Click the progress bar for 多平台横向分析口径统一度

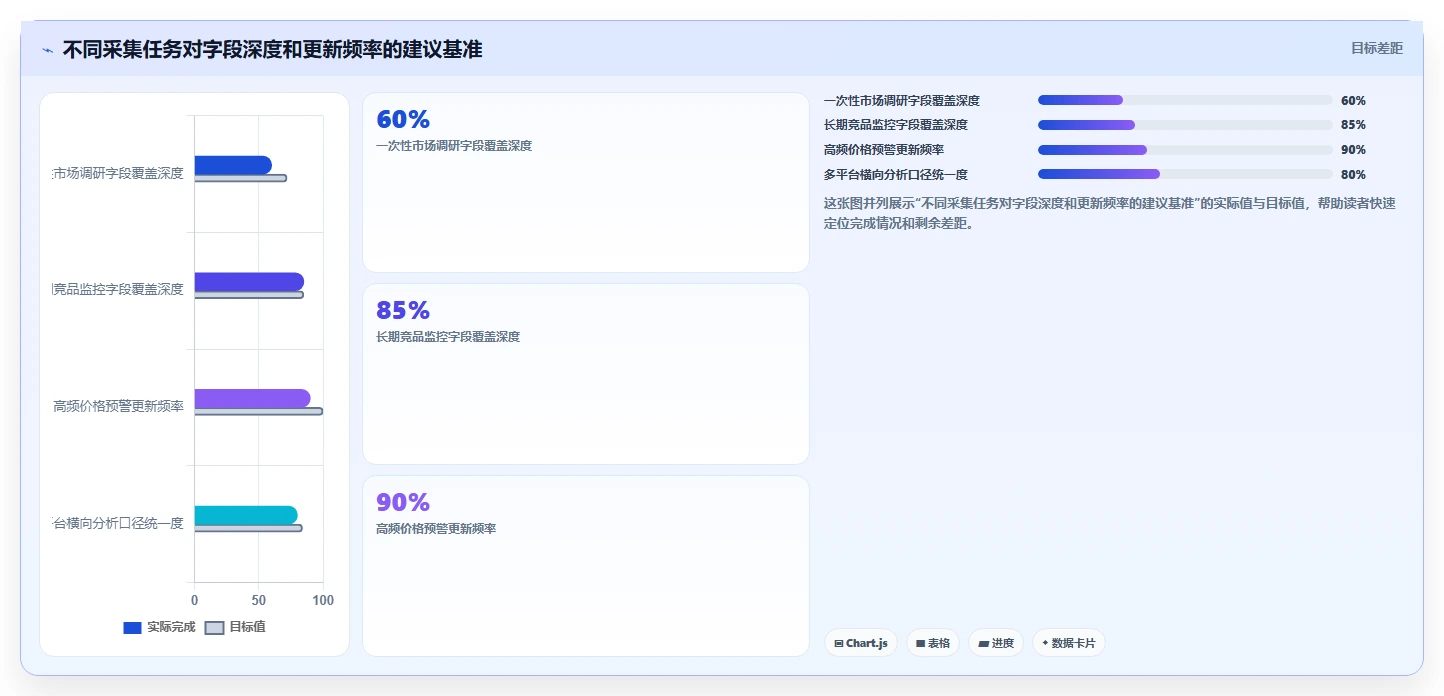[1185, 174]
